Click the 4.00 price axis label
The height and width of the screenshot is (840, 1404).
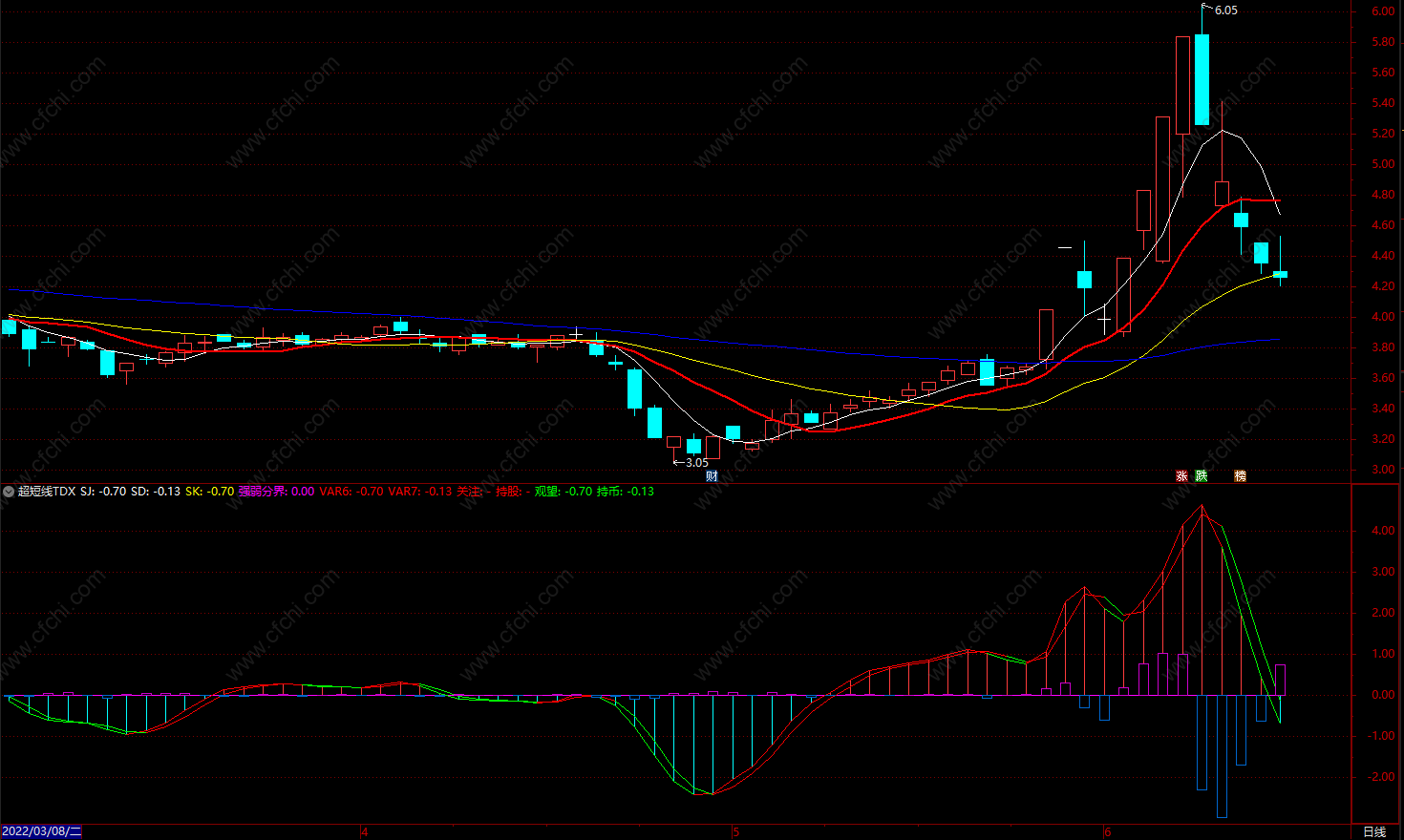click(1382, 317)
